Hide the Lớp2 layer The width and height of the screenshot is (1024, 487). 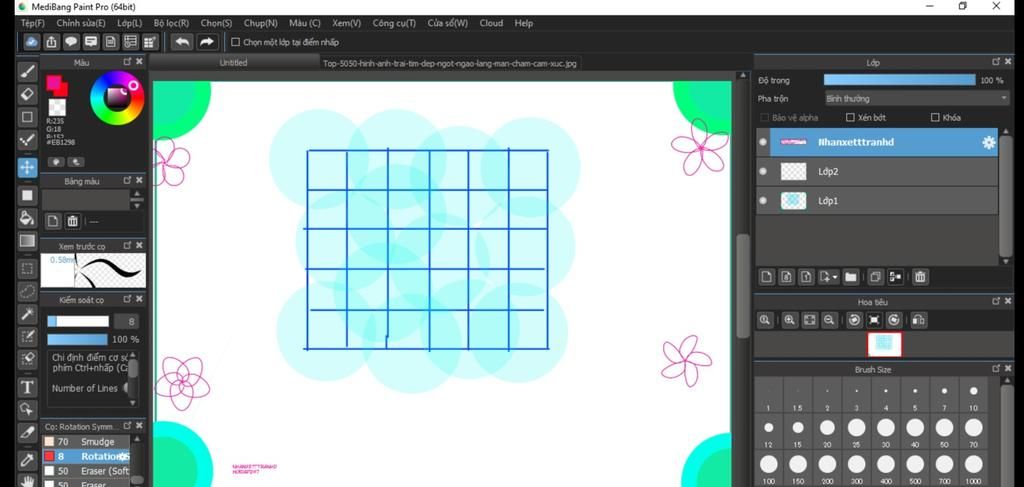[x=763, y=172]
